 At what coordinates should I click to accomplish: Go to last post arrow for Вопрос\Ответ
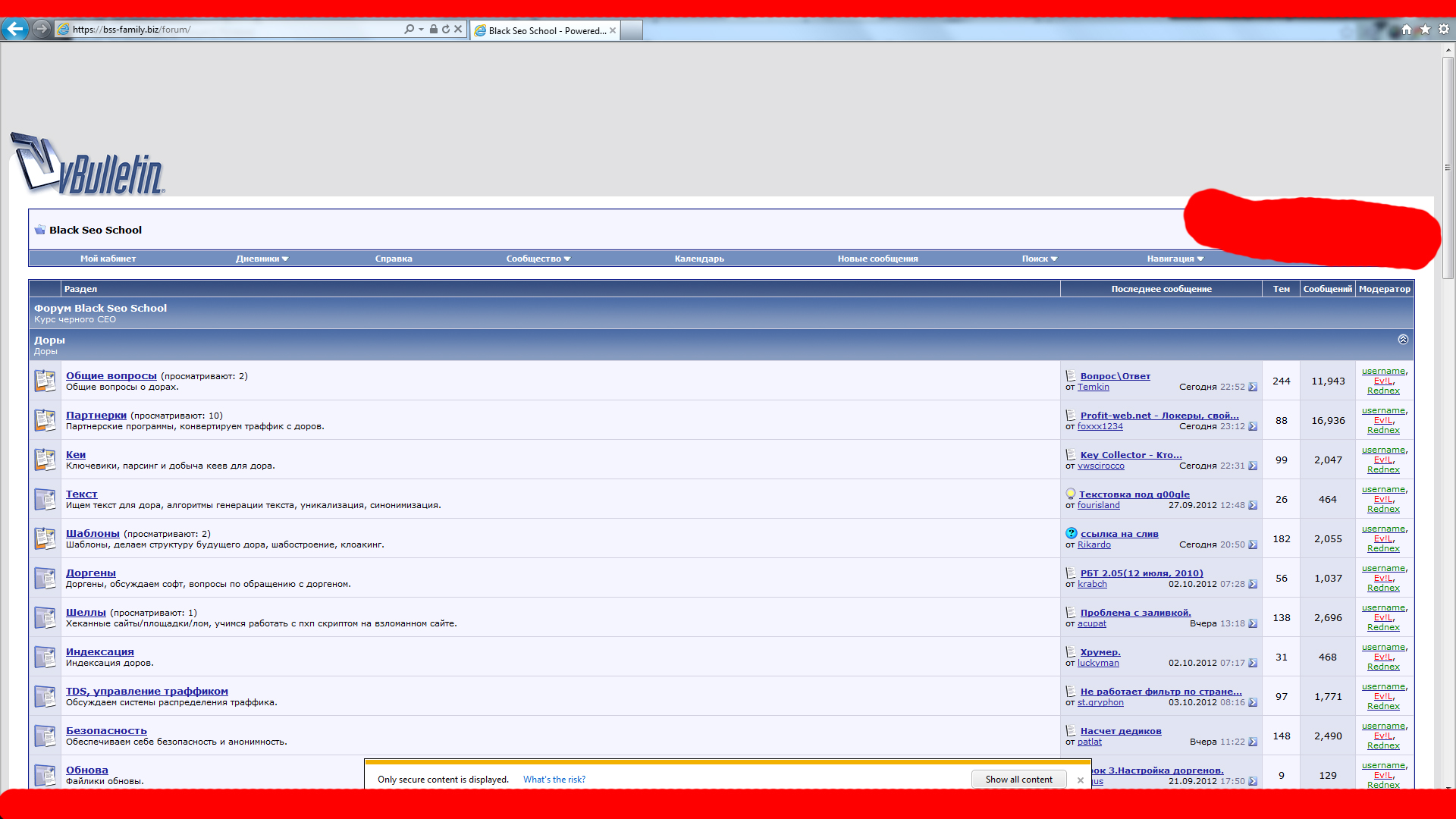pyautogui.click(x=1253, y=387)
